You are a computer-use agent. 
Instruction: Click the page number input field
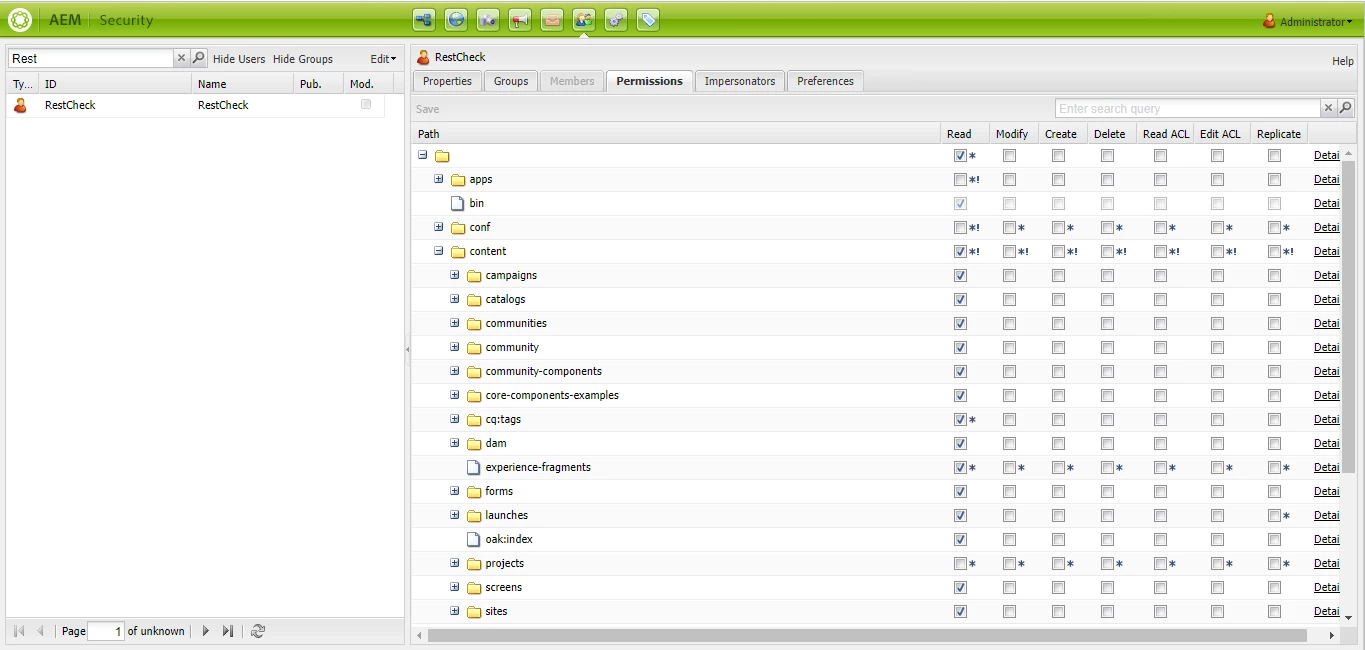pos(106,631)
